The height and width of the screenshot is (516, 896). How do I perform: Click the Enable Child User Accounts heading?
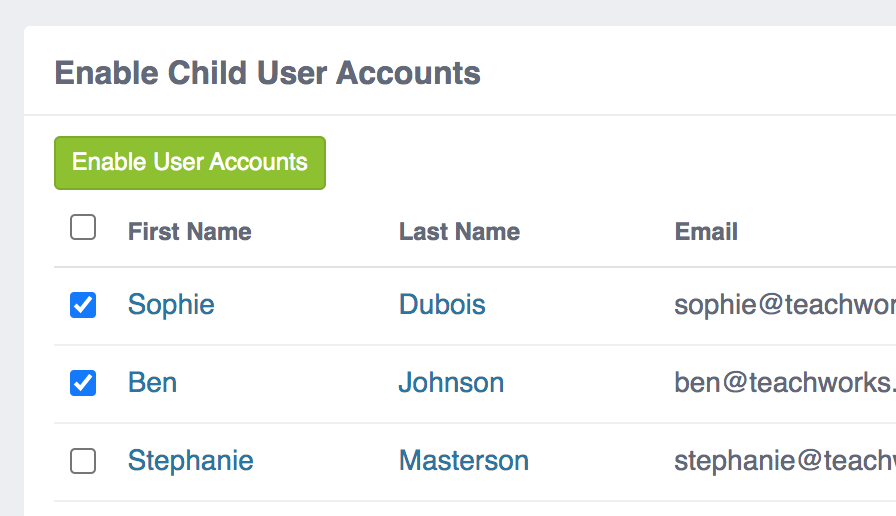click(x=267, y=73)
